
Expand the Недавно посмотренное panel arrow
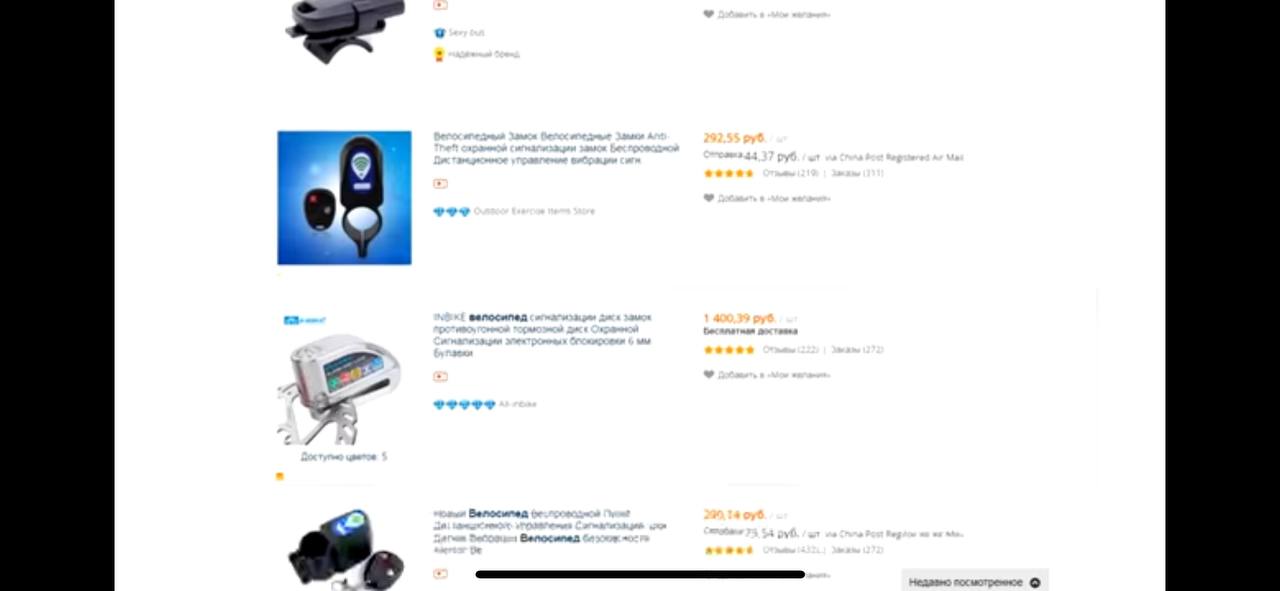click(1035, 582)
